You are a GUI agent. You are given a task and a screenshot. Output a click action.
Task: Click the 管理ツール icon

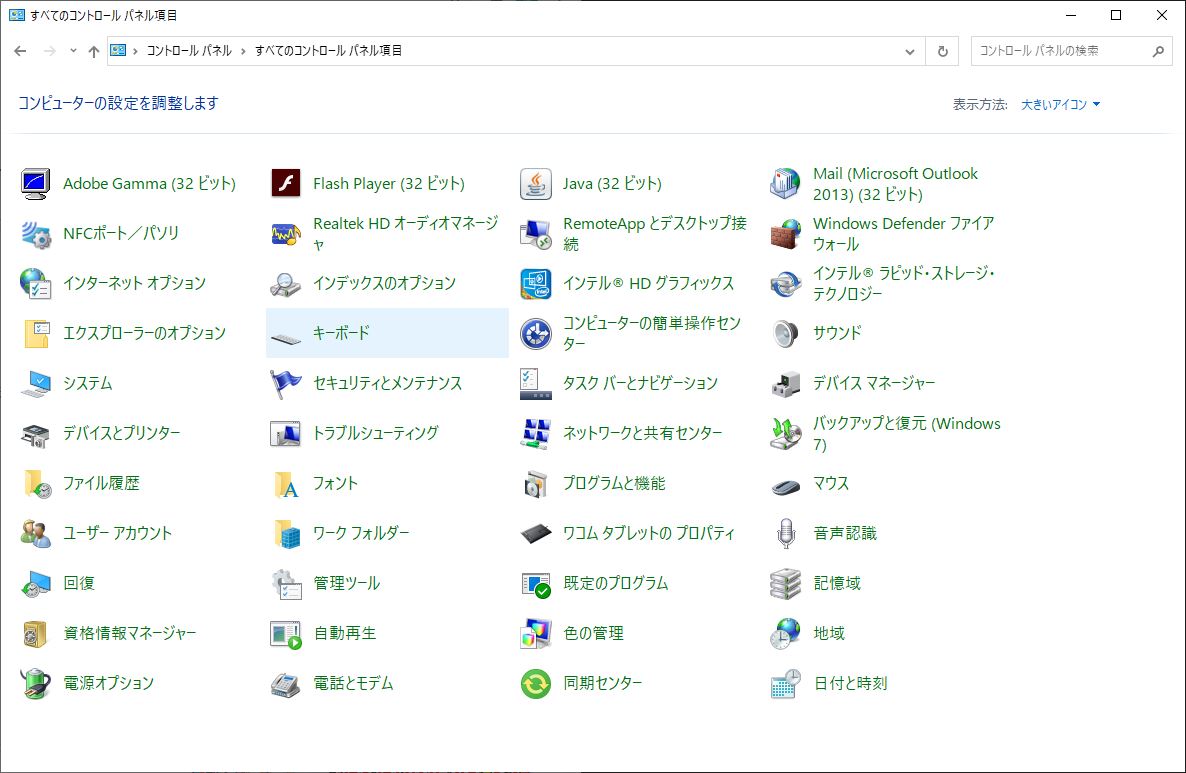click(x=286, y=583)
